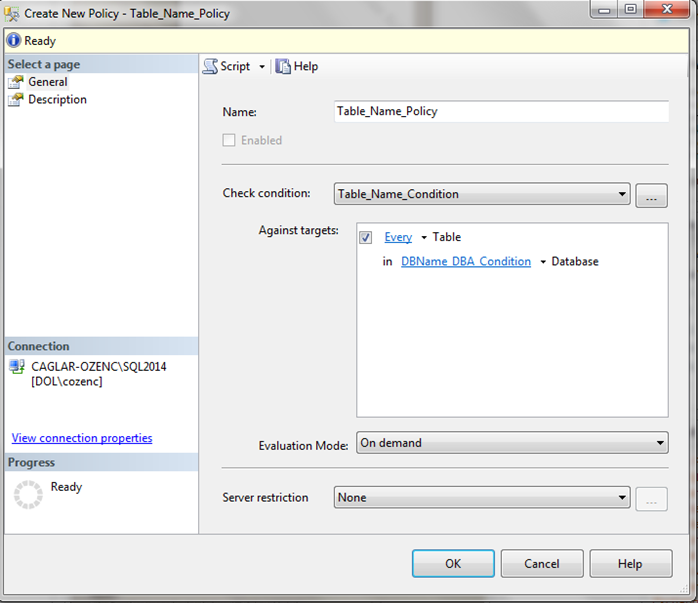Expand the Check condition combo box

click(622, 194)
